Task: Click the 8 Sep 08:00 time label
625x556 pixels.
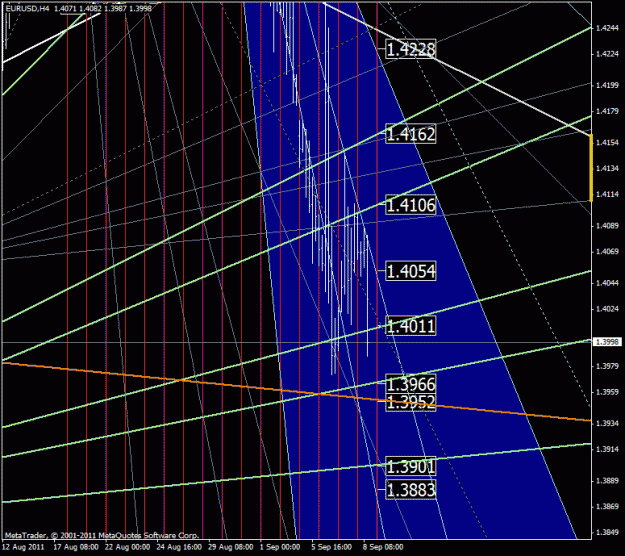Action: tap(383, 547)
